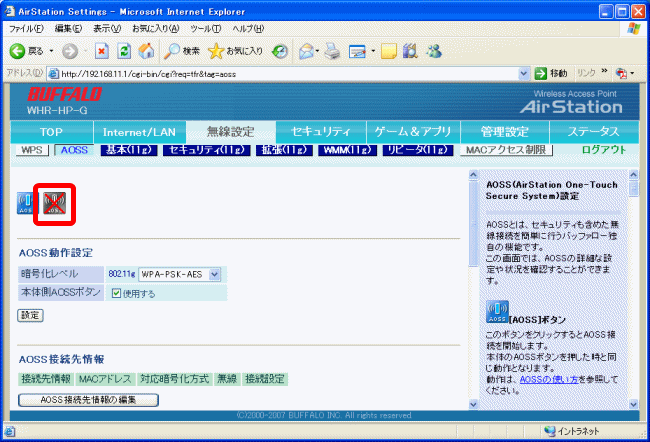Open the Back button history arrow

coord(51,51)
